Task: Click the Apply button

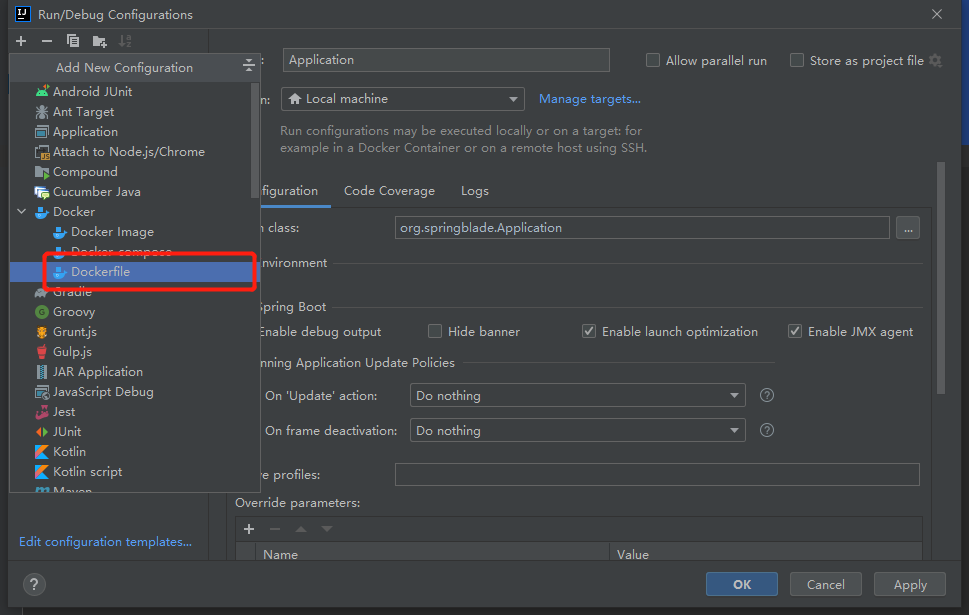Action: [910, 584]
